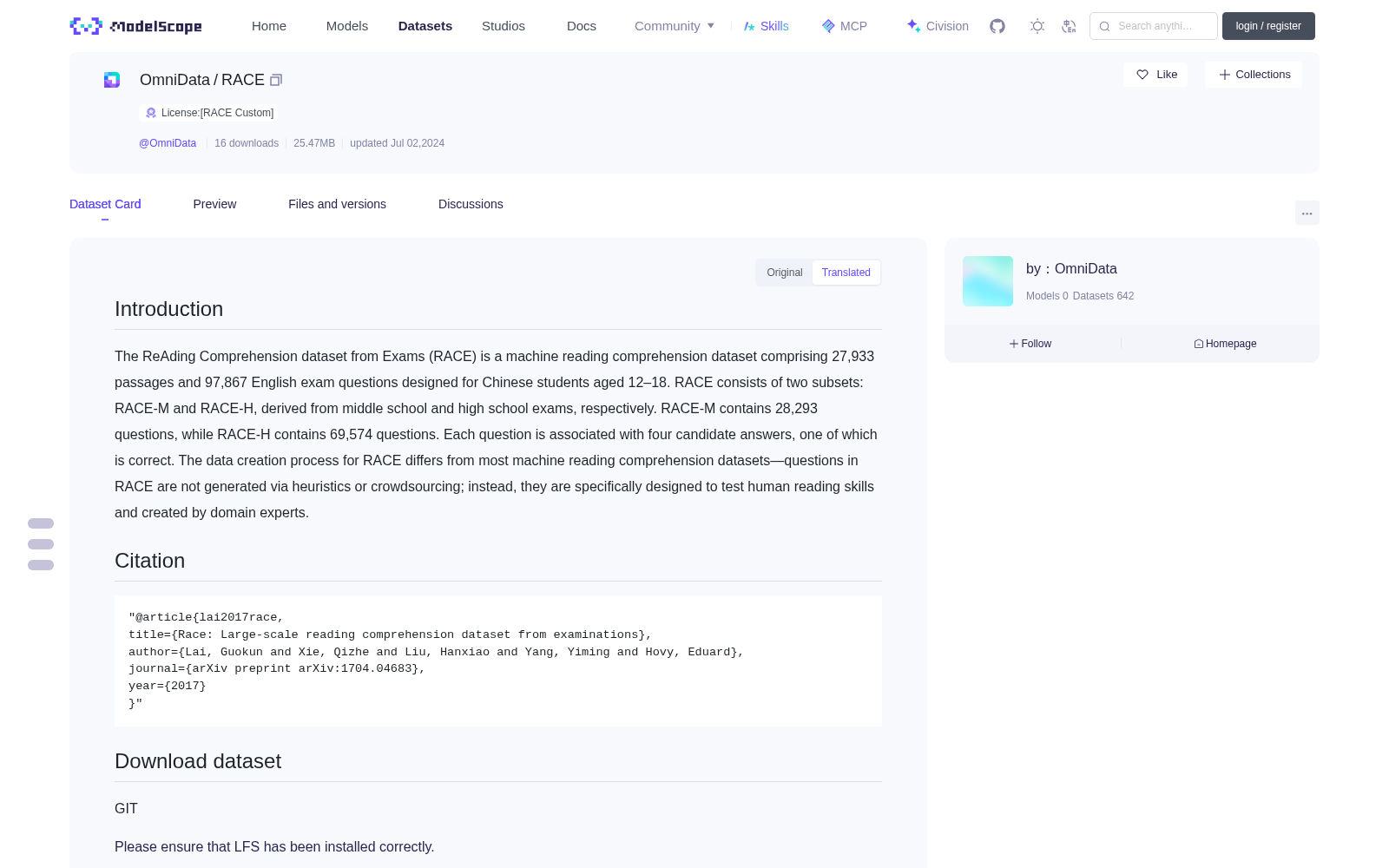Screen dimensions: 1389x868
Task: Toggle the sun theme icon
Action: [x=1037, y=26]
